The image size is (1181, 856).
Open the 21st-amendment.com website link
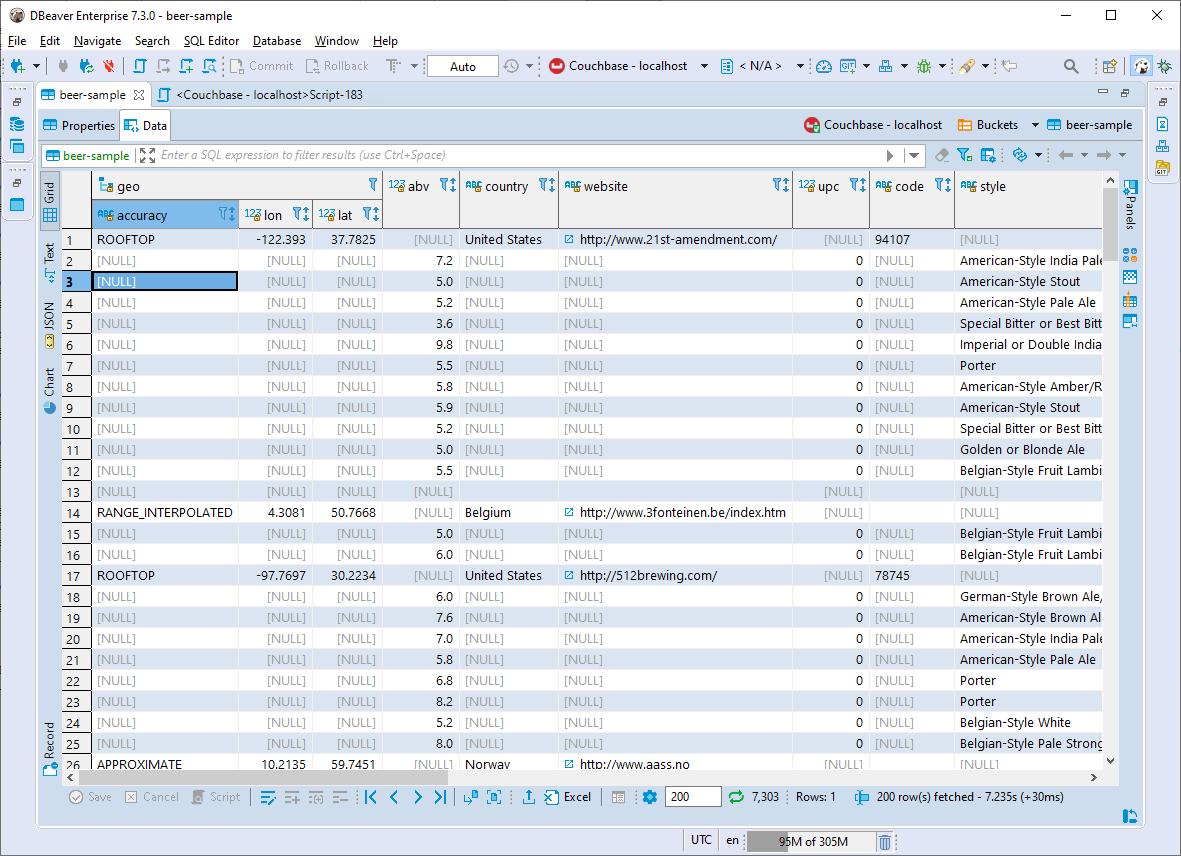[x=677, y=240]
